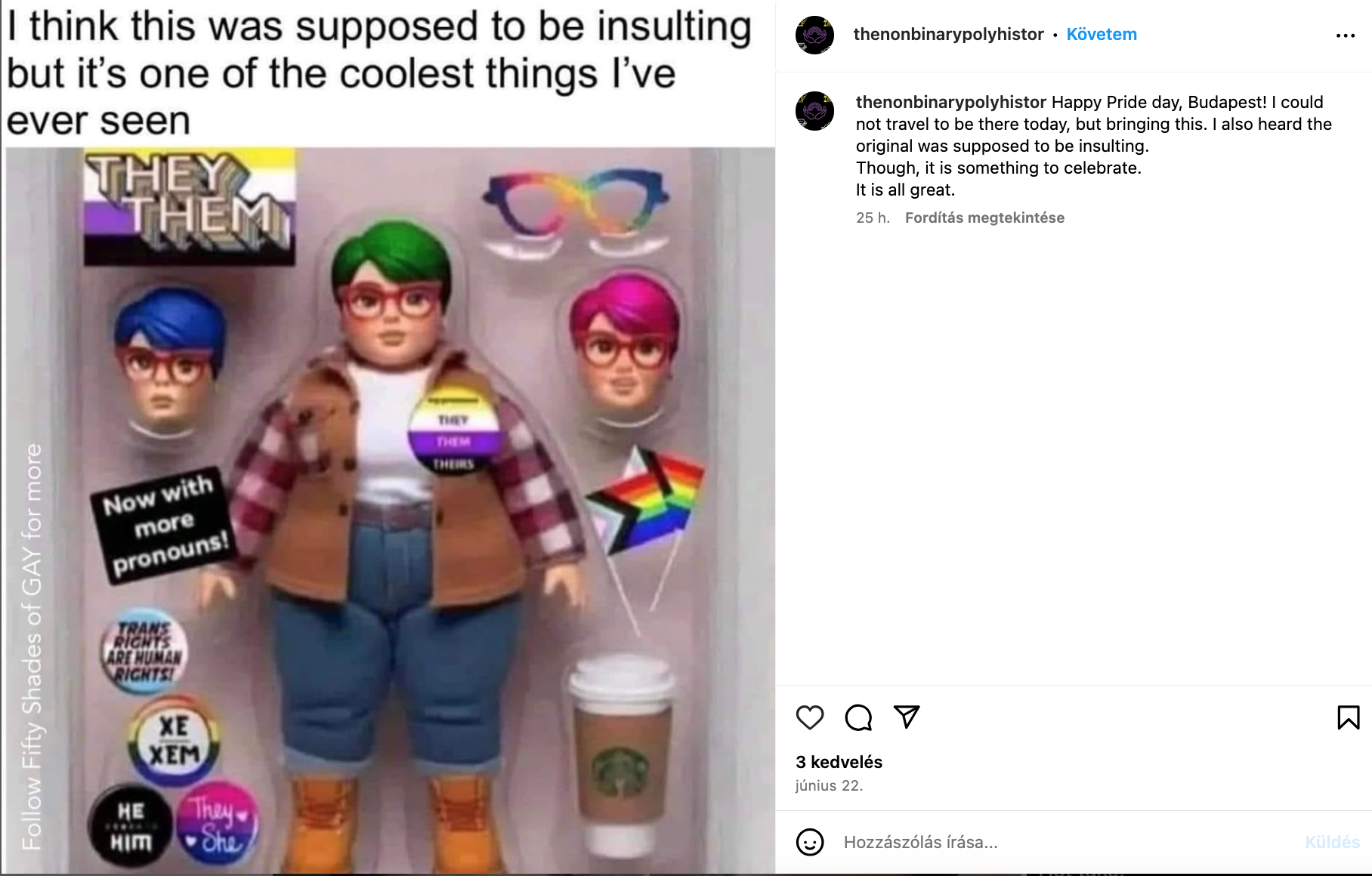Like the post with the heart icon

(810, 717)
